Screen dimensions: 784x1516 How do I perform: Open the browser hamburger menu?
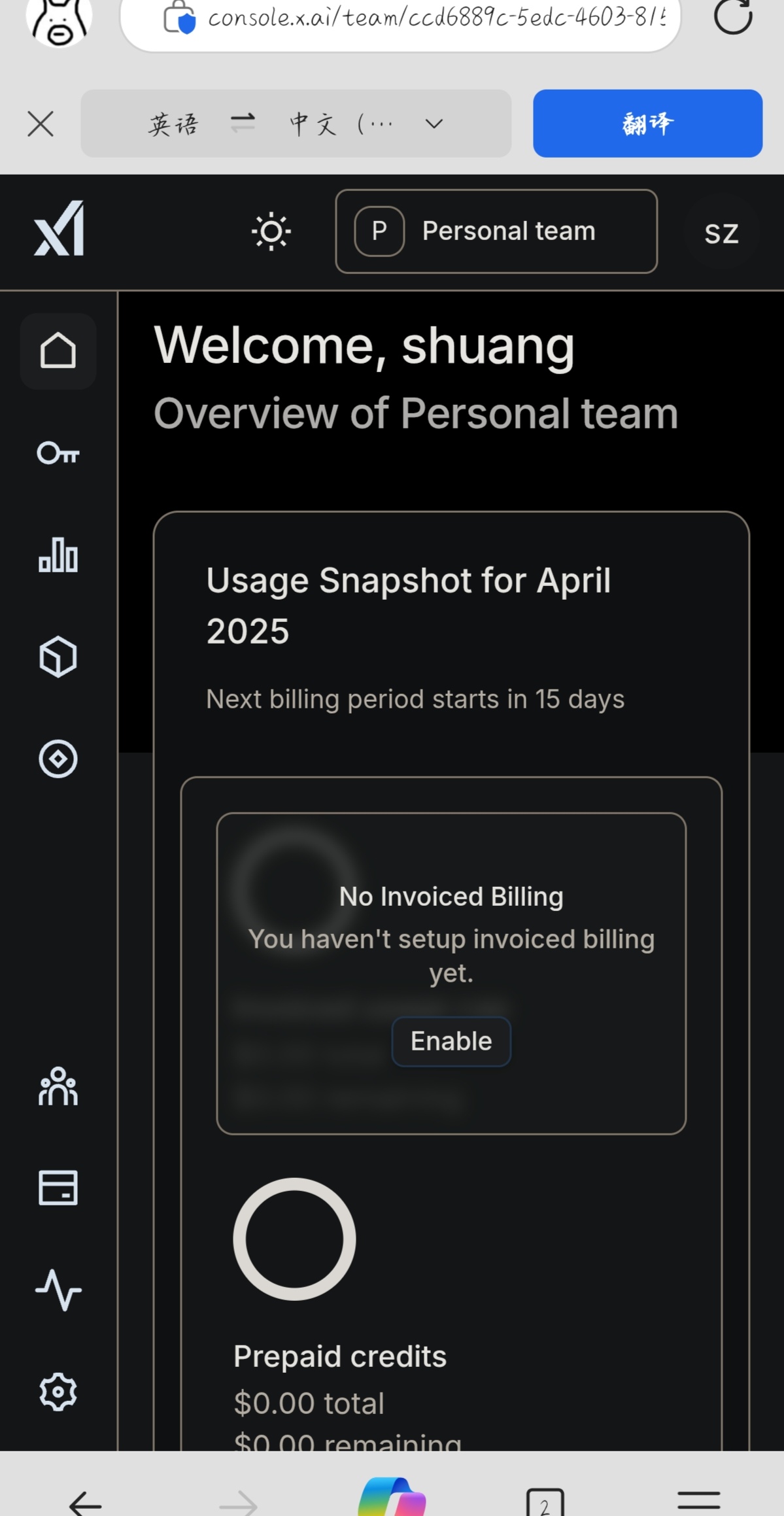(699, 1500)
